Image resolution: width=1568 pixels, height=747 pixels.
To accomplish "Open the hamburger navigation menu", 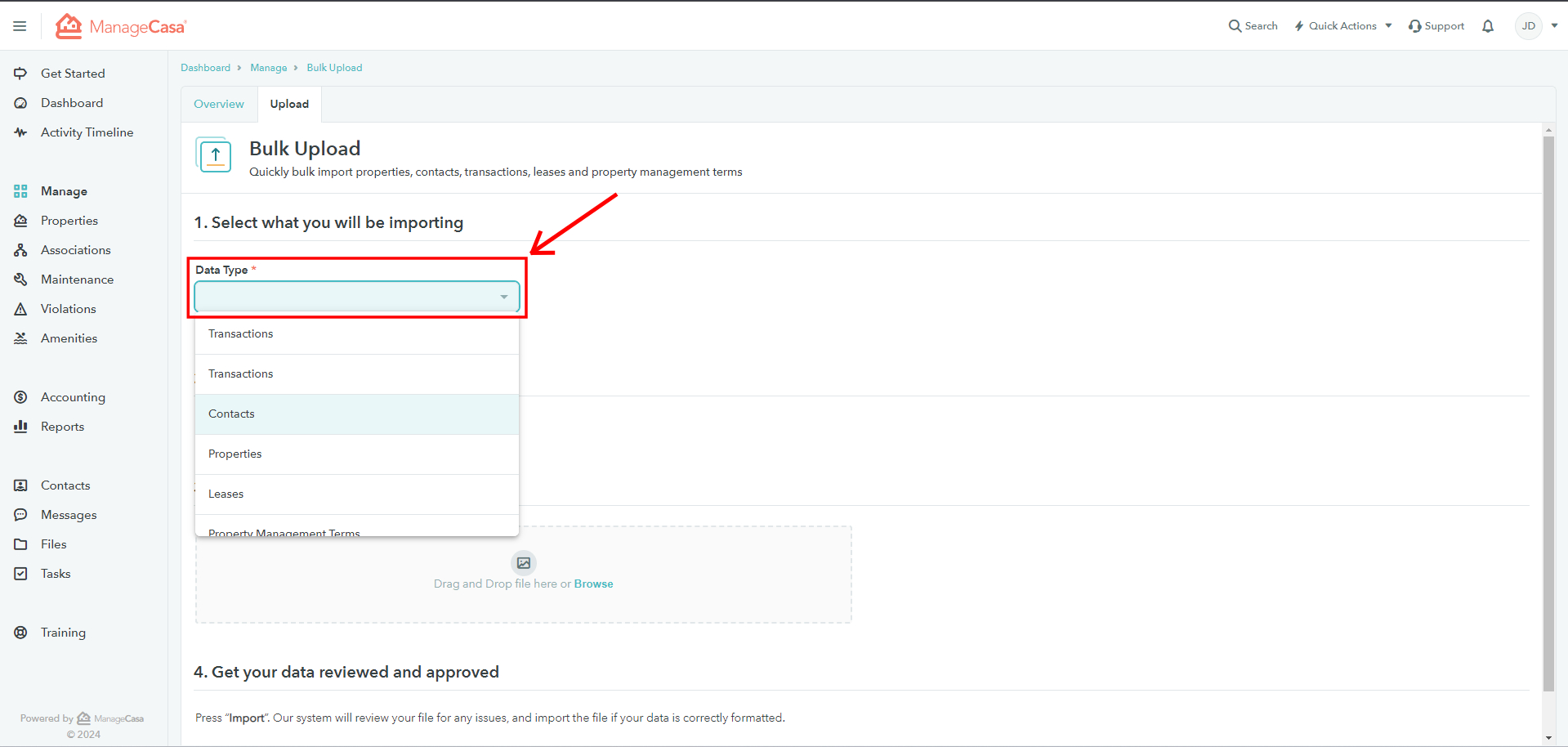I will point(20,25).
